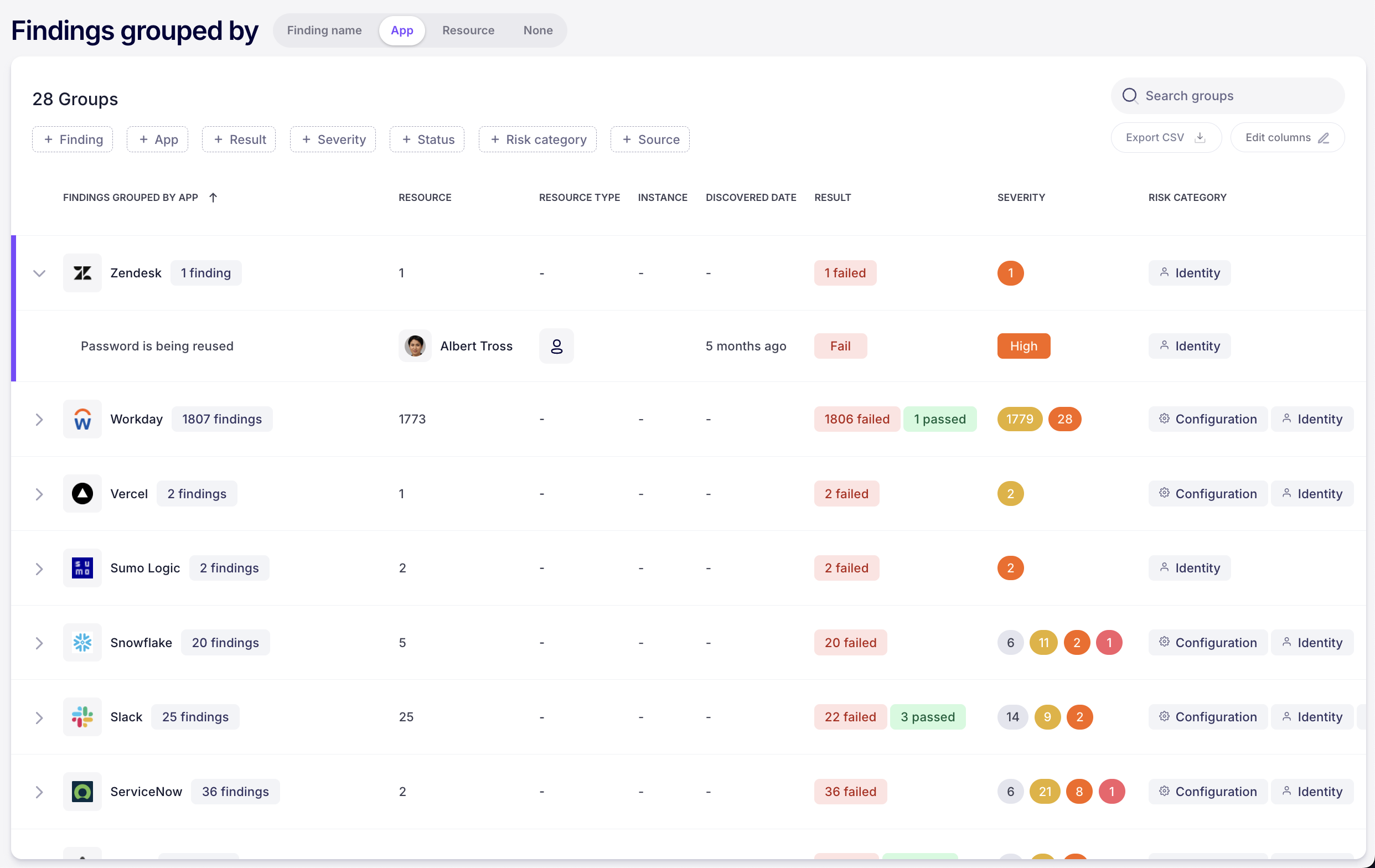Expand the ServiceNow findings group
This screenshot has height=868, width=1375.
[x=39, y=792]
